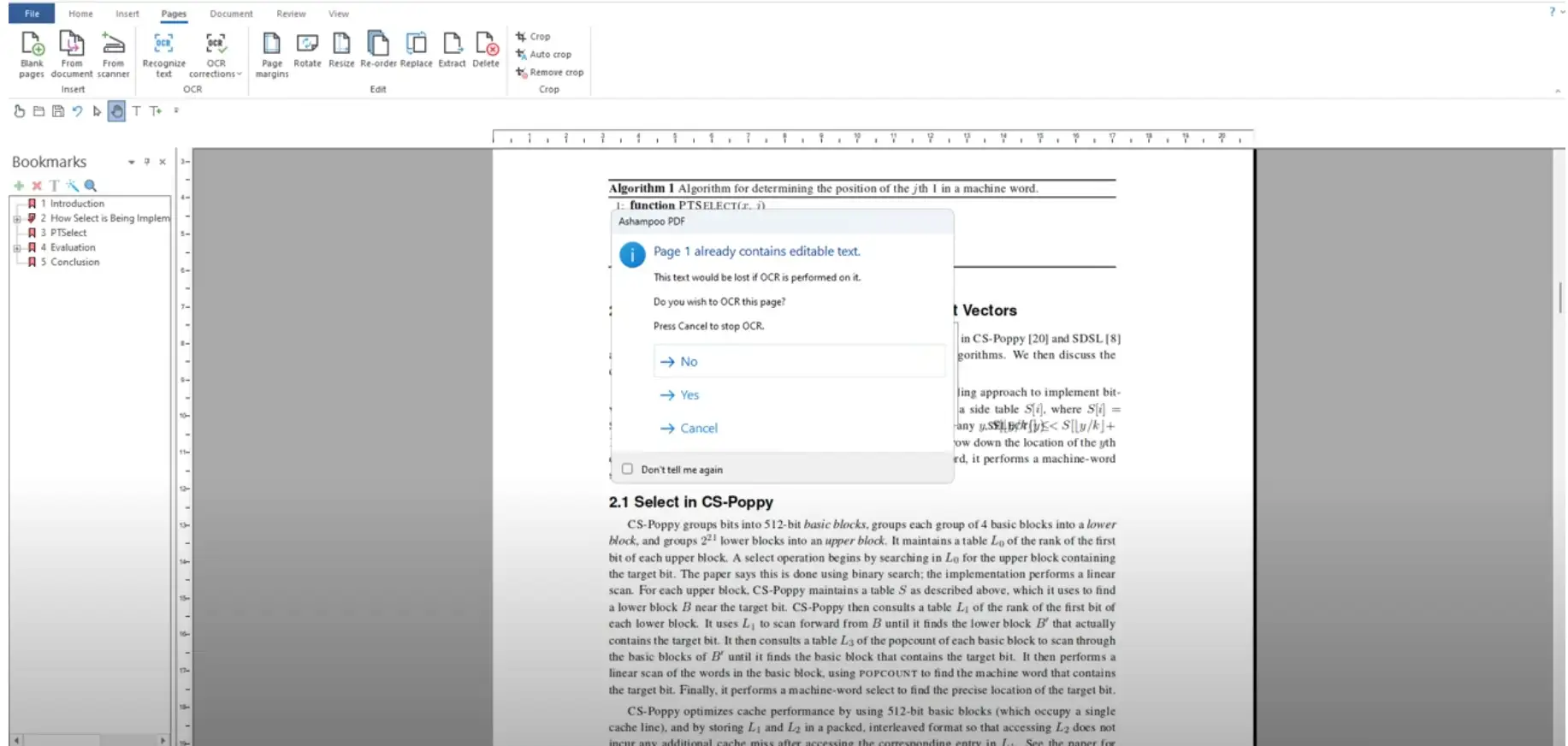
Task: Click the green add bookmark icon
Action: 19,186
